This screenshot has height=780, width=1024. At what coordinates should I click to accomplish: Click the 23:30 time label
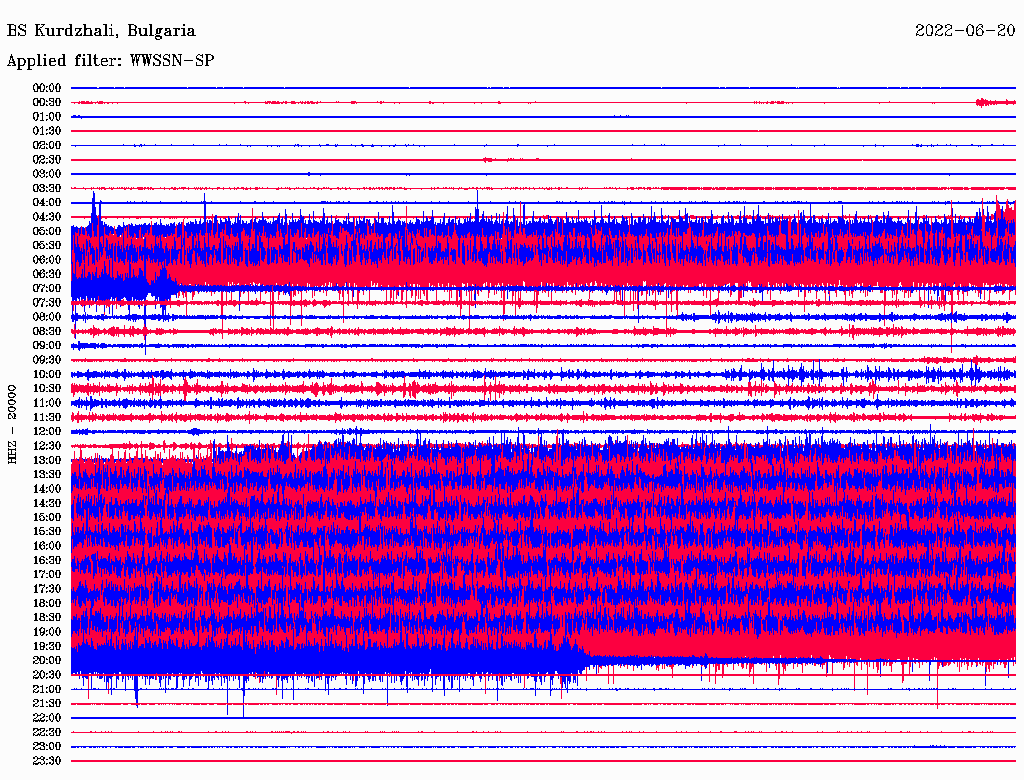pyautogui.click(x=47, y=761)
